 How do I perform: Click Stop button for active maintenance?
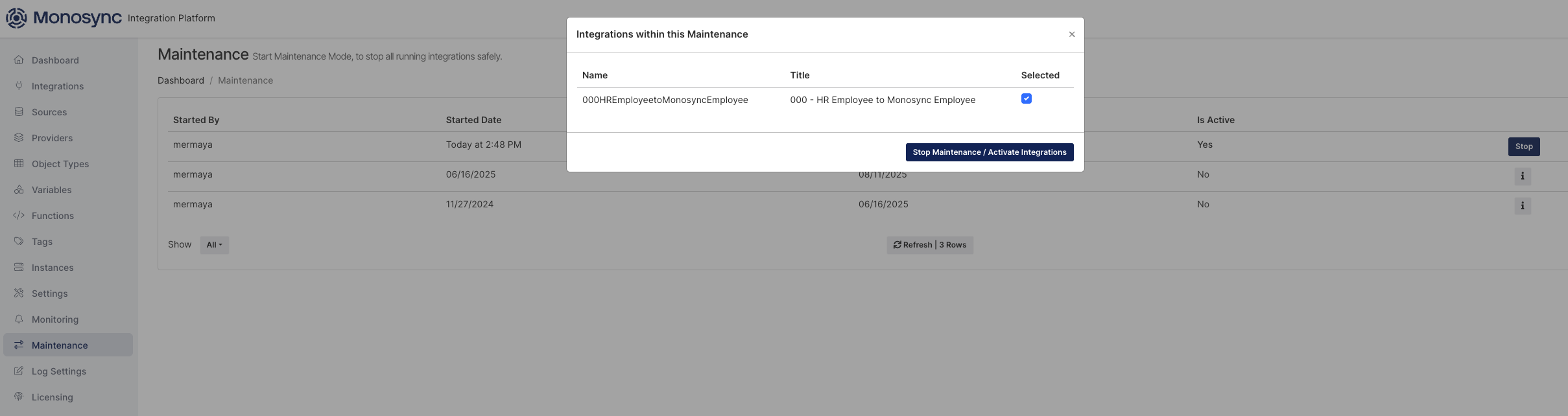coord(1523,146)
